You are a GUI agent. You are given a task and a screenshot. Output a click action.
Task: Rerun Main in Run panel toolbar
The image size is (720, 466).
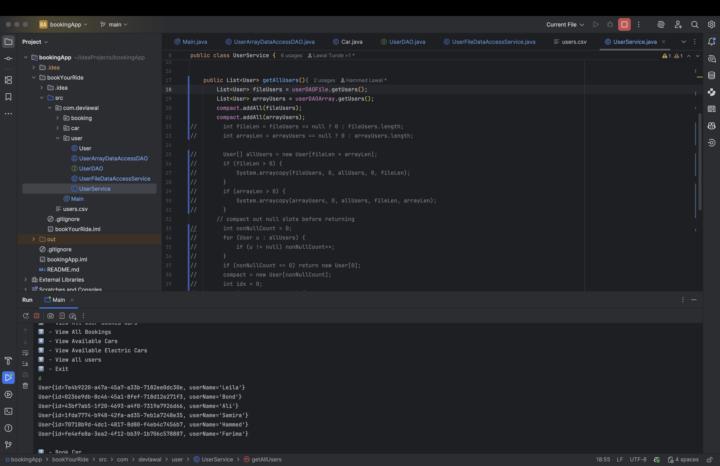click(x=26, y=316)
